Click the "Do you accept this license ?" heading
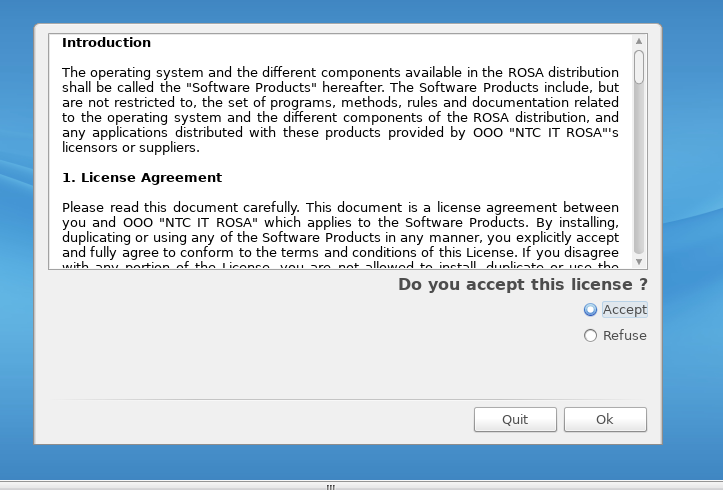 [x=523, y=284]
